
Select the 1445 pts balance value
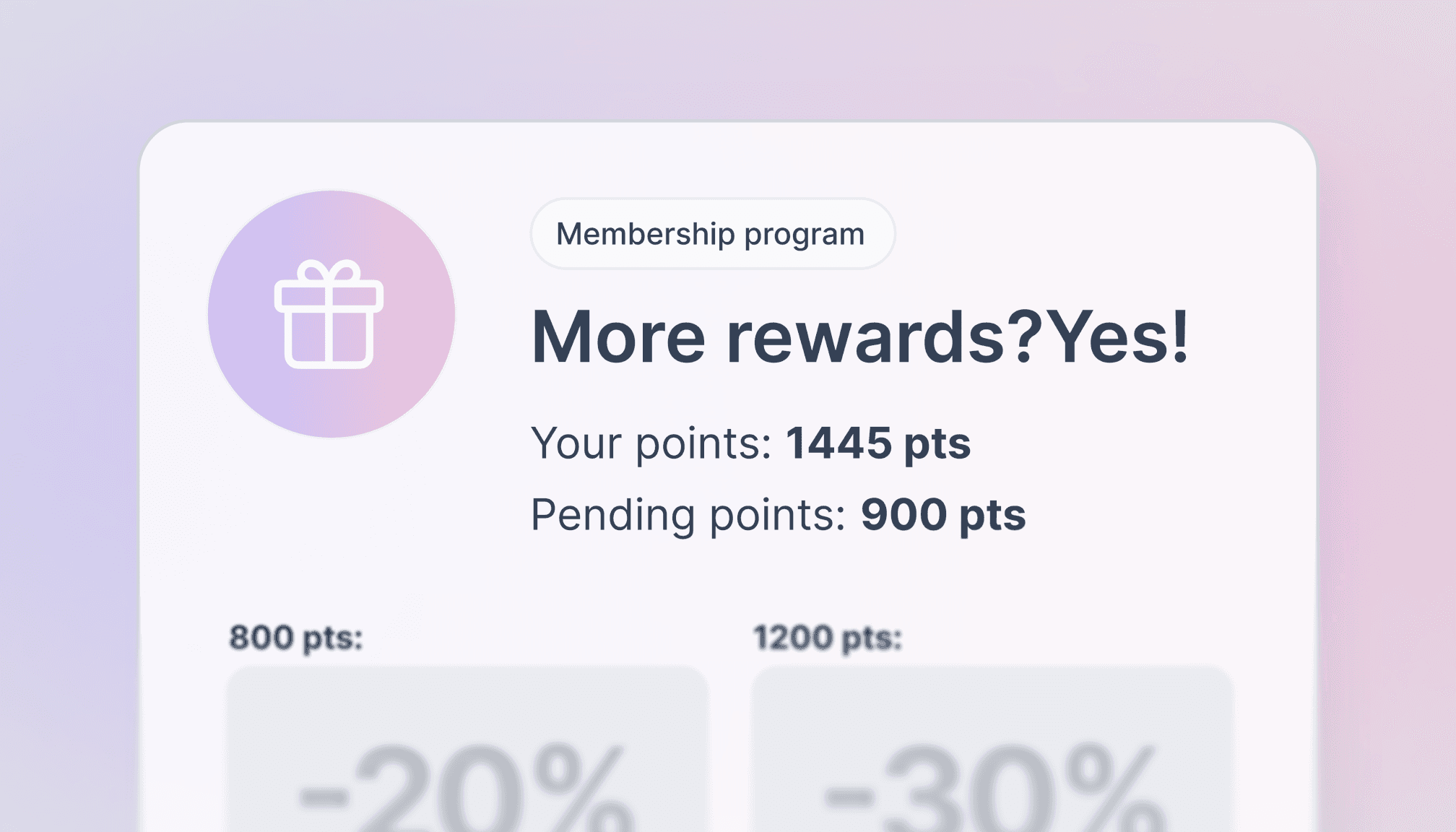tap(878, 443)
